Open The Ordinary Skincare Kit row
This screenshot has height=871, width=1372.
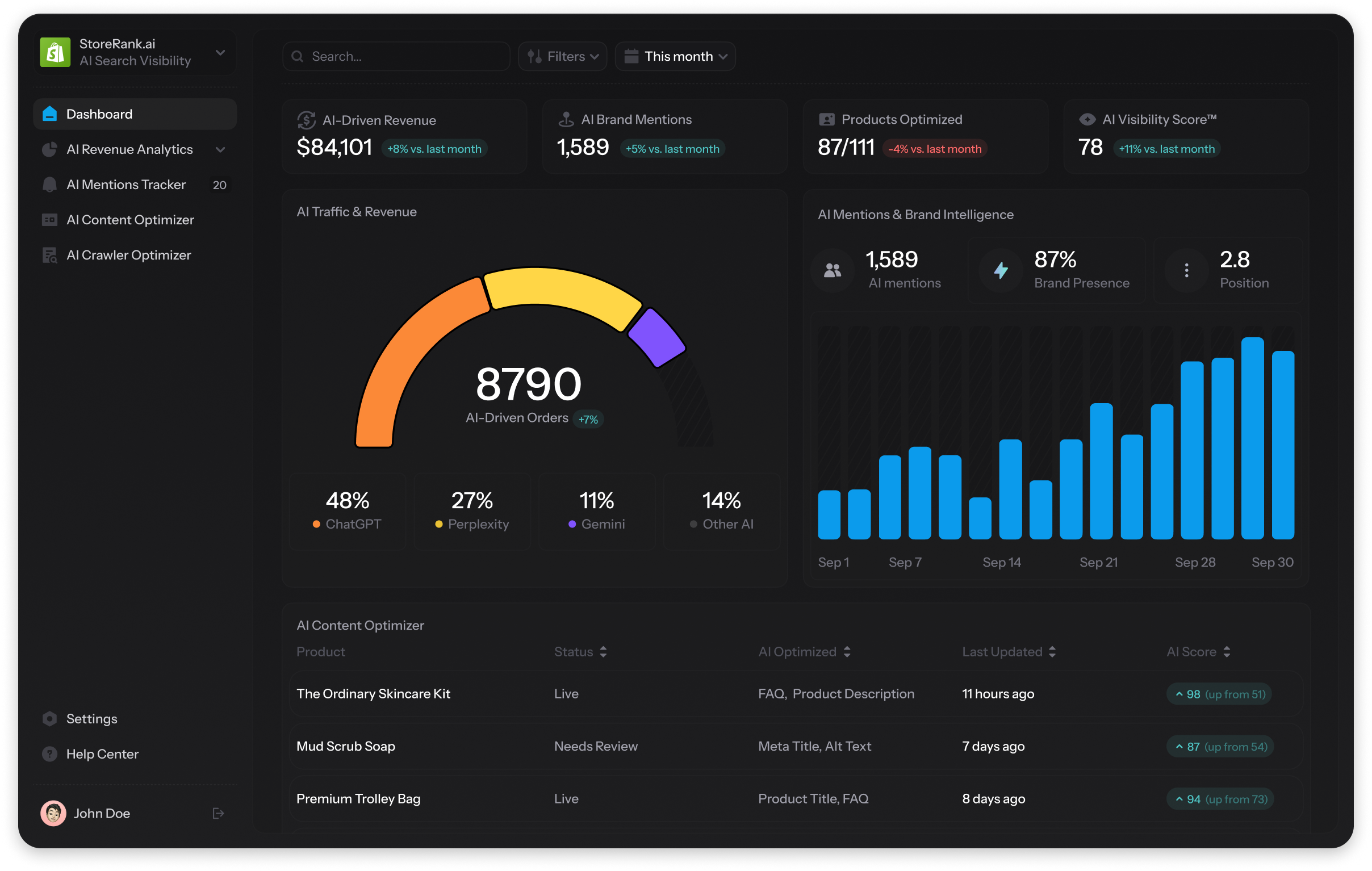pos(373,694)
